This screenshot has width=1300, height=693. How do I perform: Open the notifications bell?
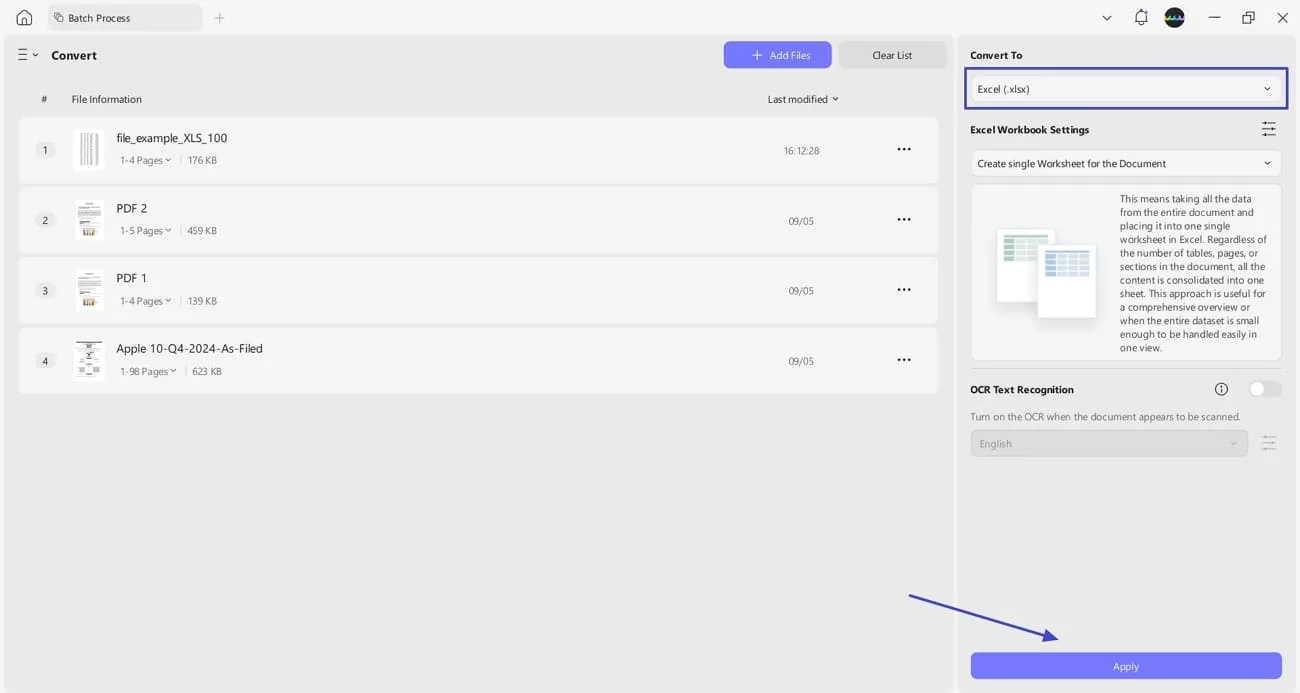pos(1141,18)
